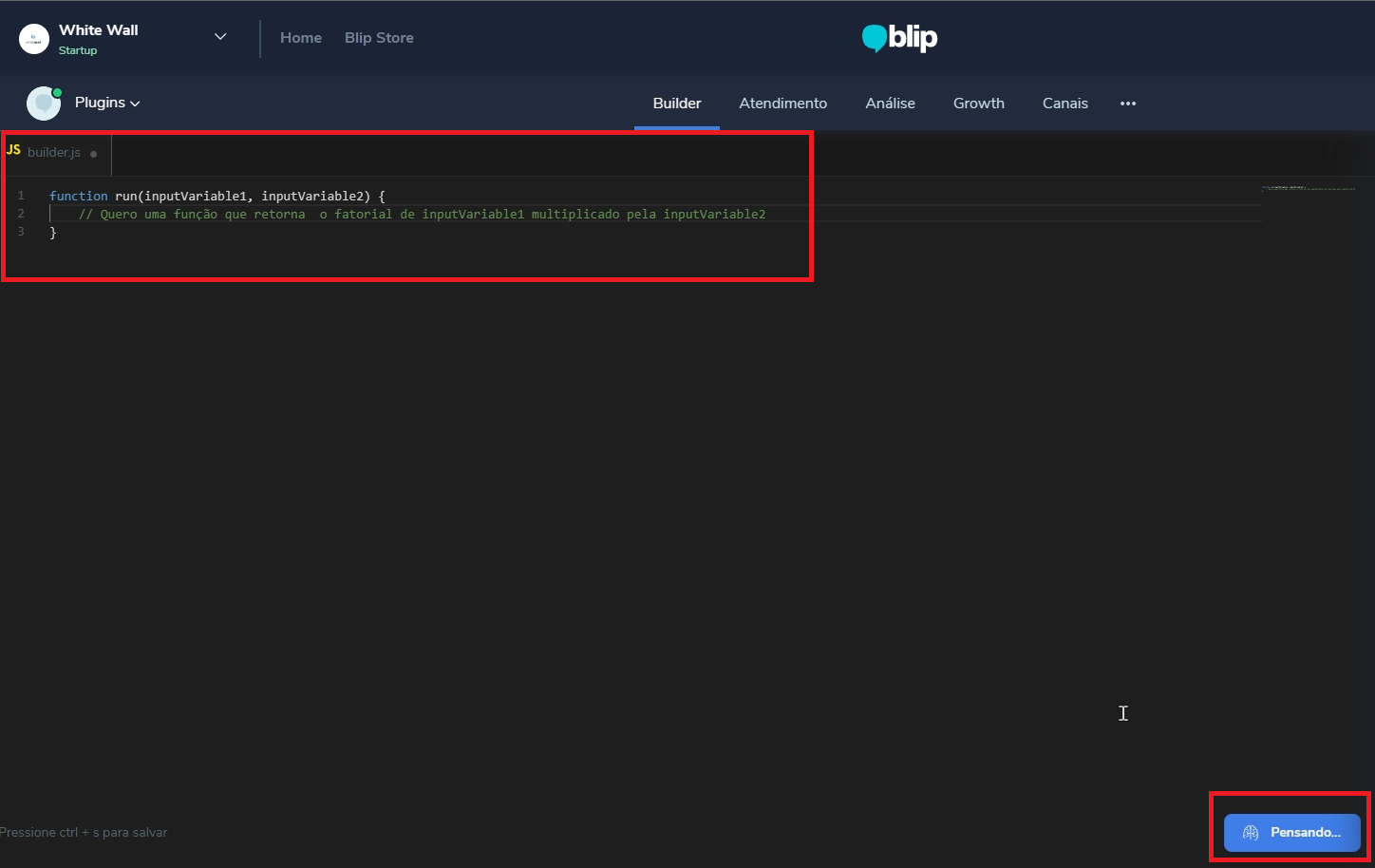Open the Blip Store link
The width and height of the screenshot is (1375, 868).
[x=379, y=38]
